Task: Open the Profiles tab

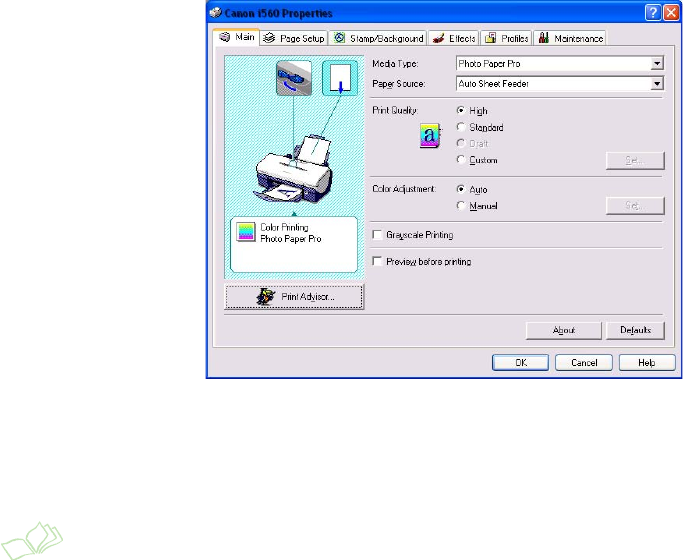Action: coord(506,38)
